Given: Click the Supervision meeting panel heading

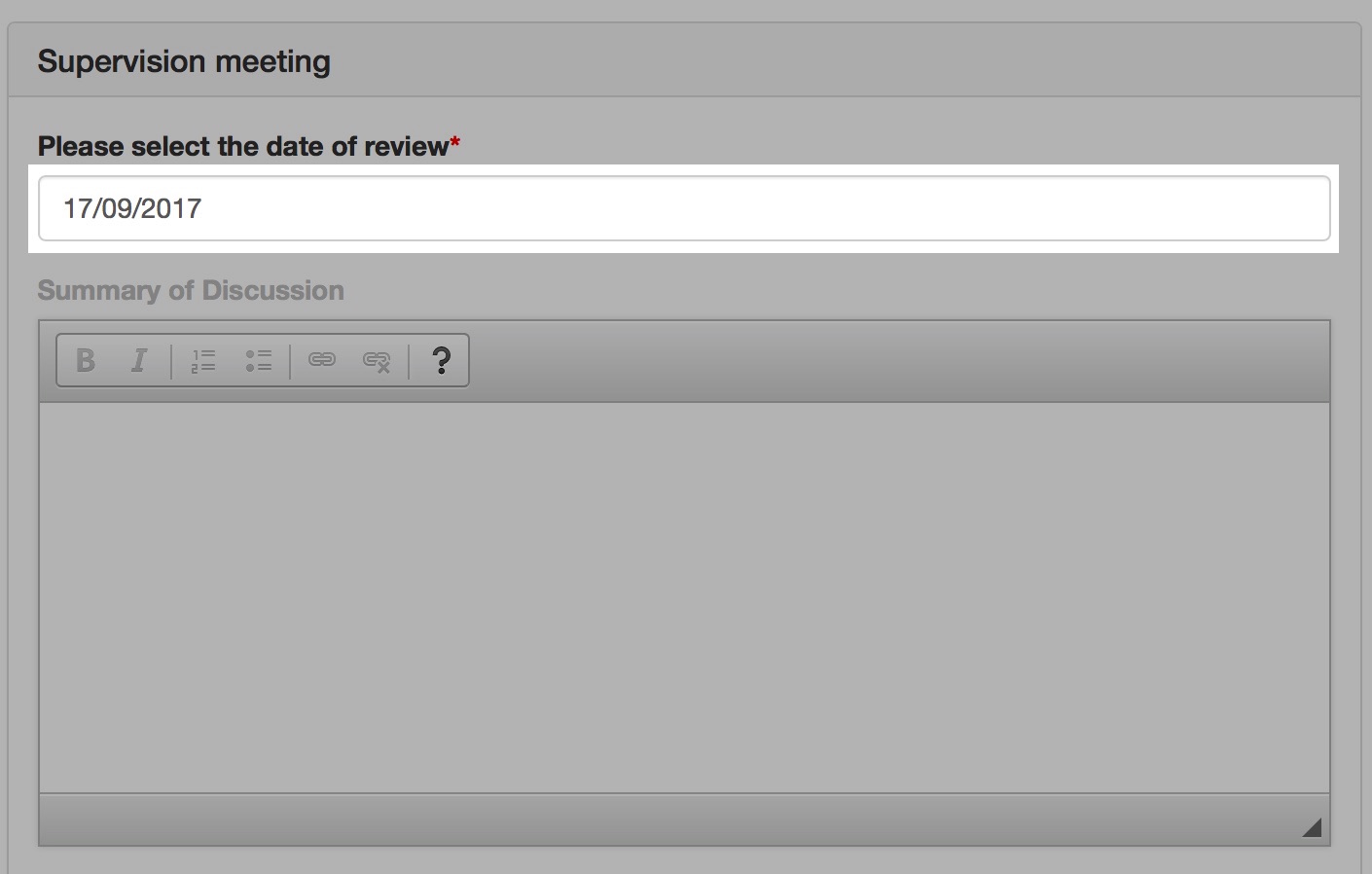Looking at the screenshot, I should pyautogui.click(x=184, y=61).
